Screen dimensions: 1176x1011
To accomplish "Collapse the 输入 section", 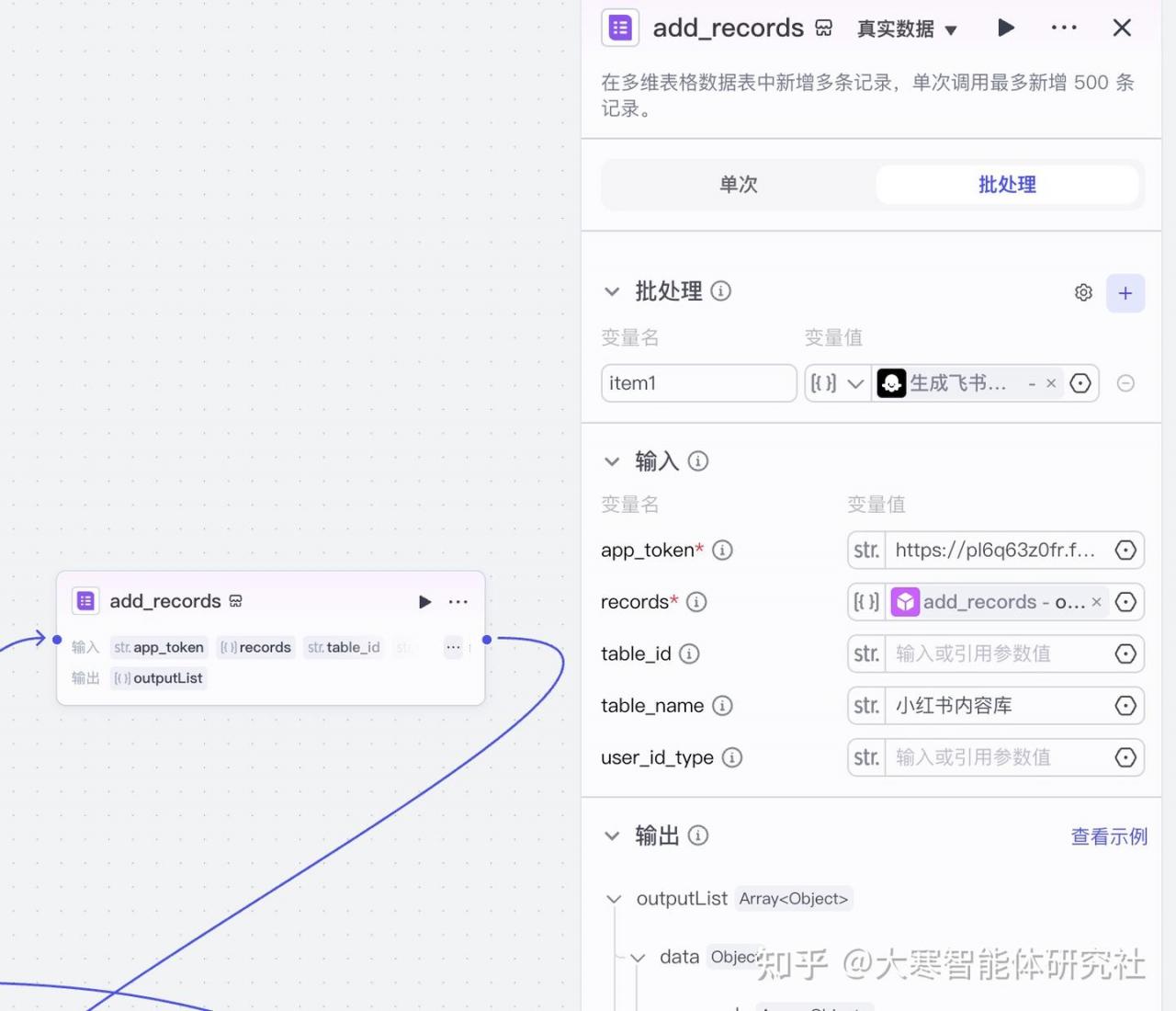I will (612, 461).
